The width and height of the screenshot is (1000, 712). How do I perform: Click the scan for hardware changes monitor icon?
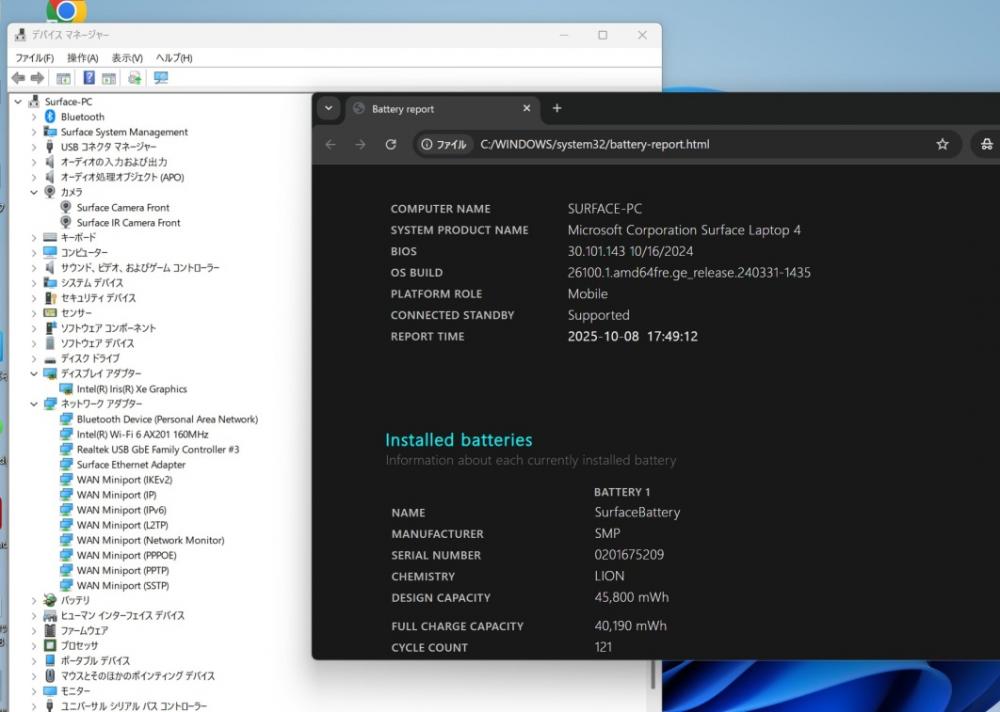point(161,78)
